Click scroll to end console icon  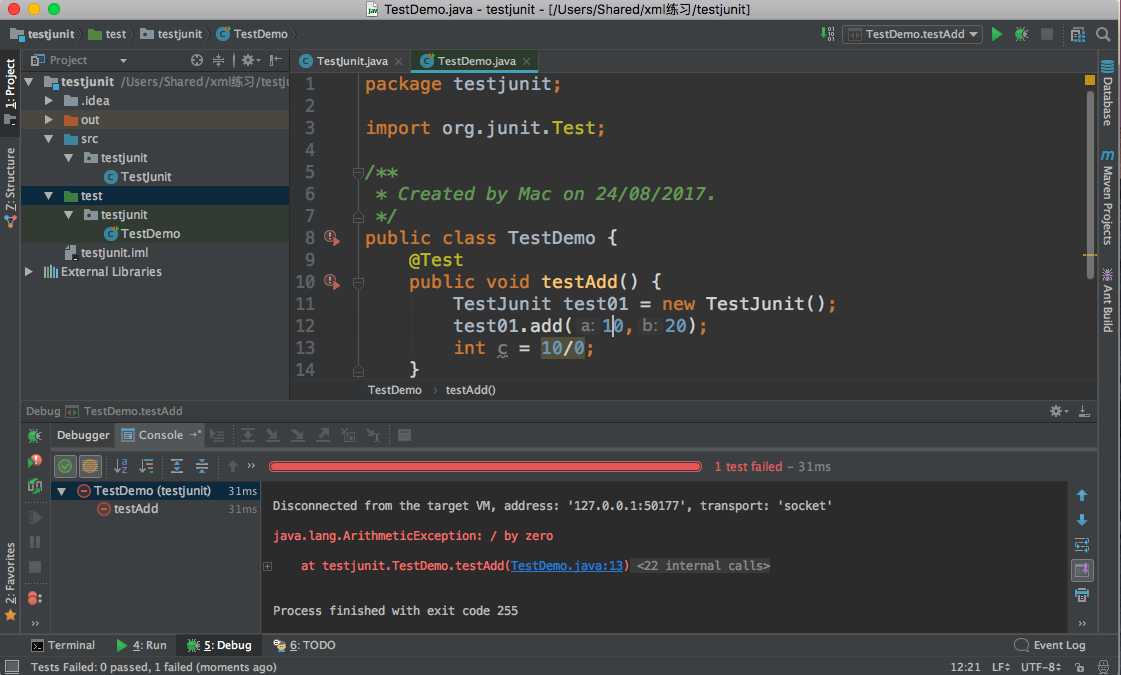1082,570
